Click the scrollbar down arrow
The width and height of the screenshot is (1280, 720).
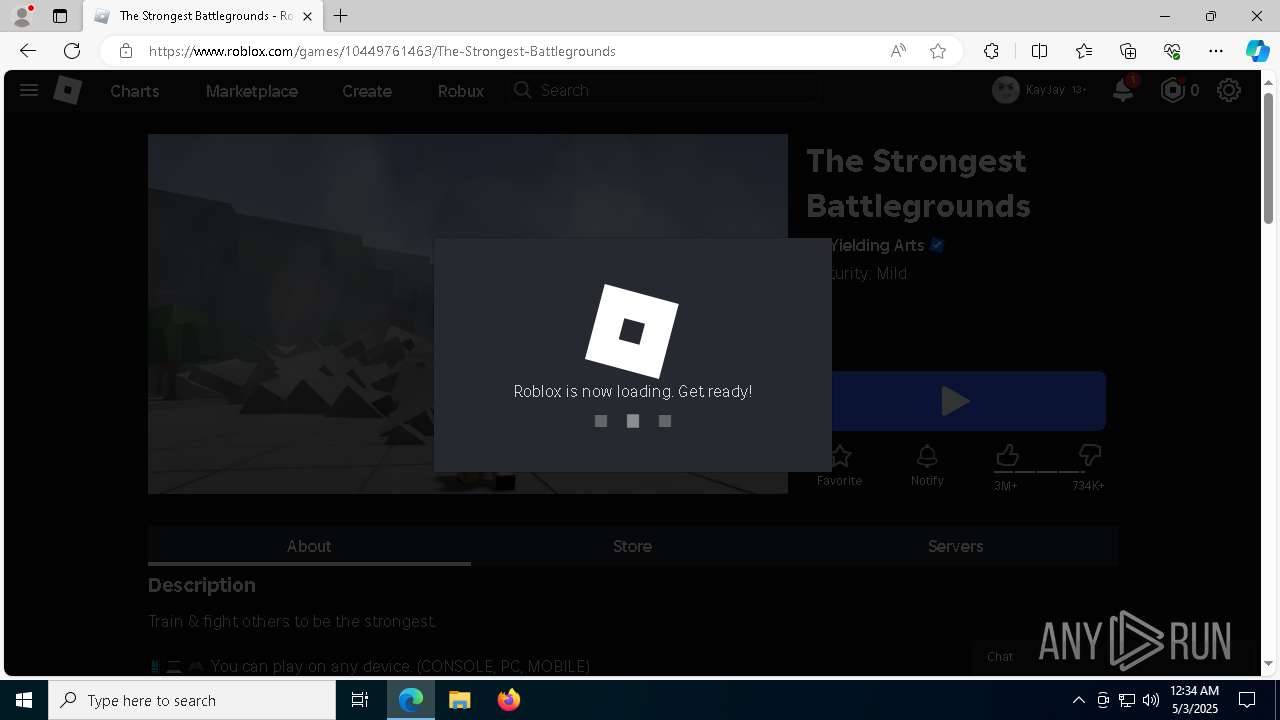click(1268, 663)
